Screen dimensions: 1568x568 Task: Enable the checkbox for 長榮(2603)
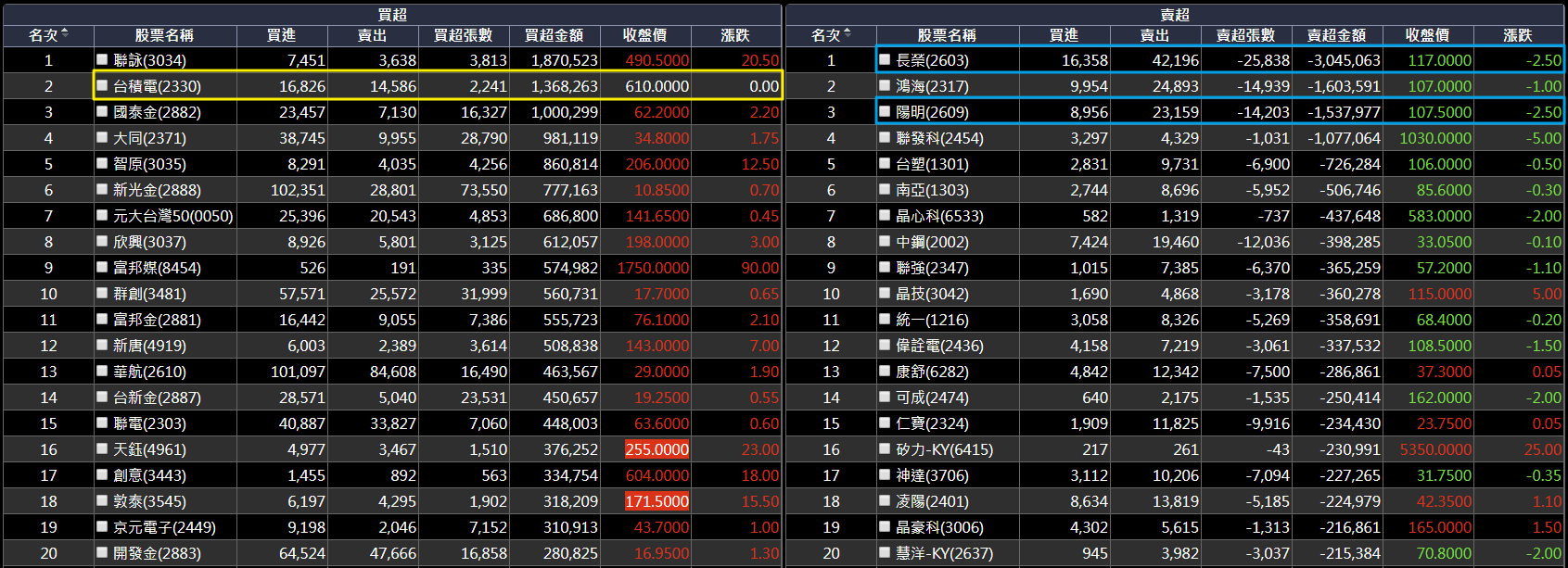(886, 59)
